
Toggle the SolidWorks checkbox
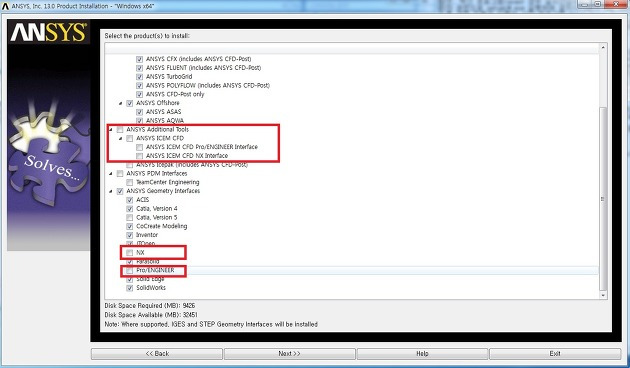(130, 288)
